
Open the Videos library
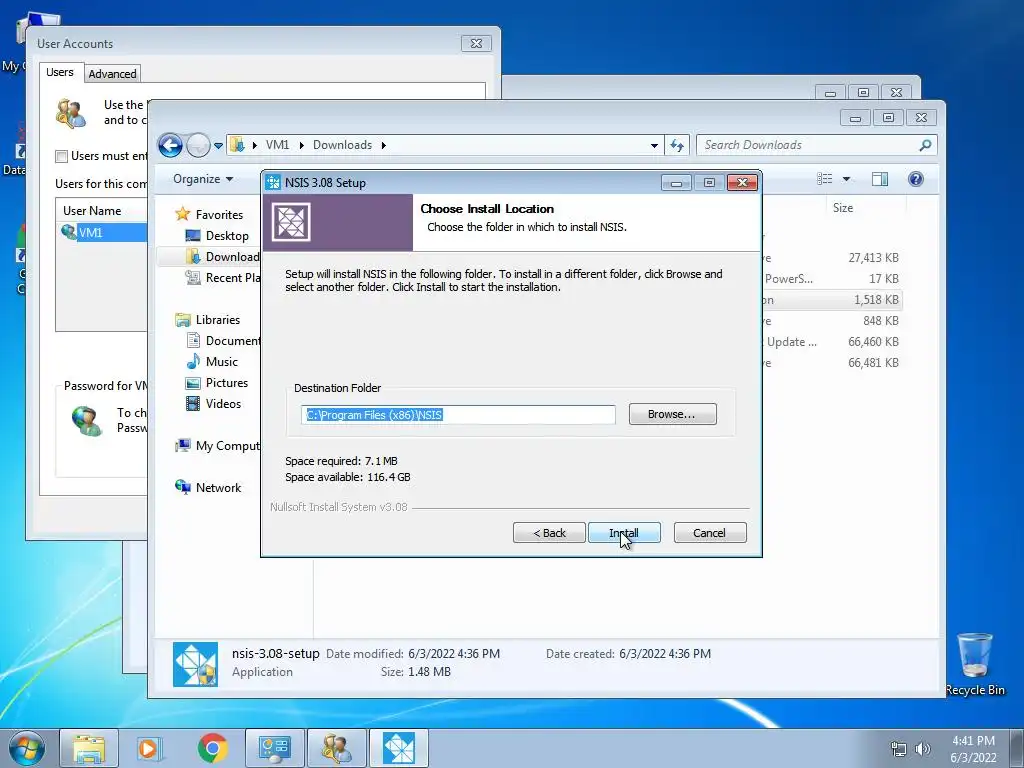(223, 404)
